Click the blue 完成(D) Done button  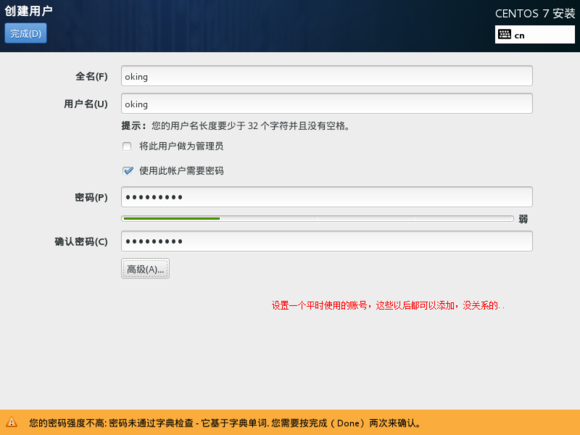pyautogui.click(x=26, y=33)
